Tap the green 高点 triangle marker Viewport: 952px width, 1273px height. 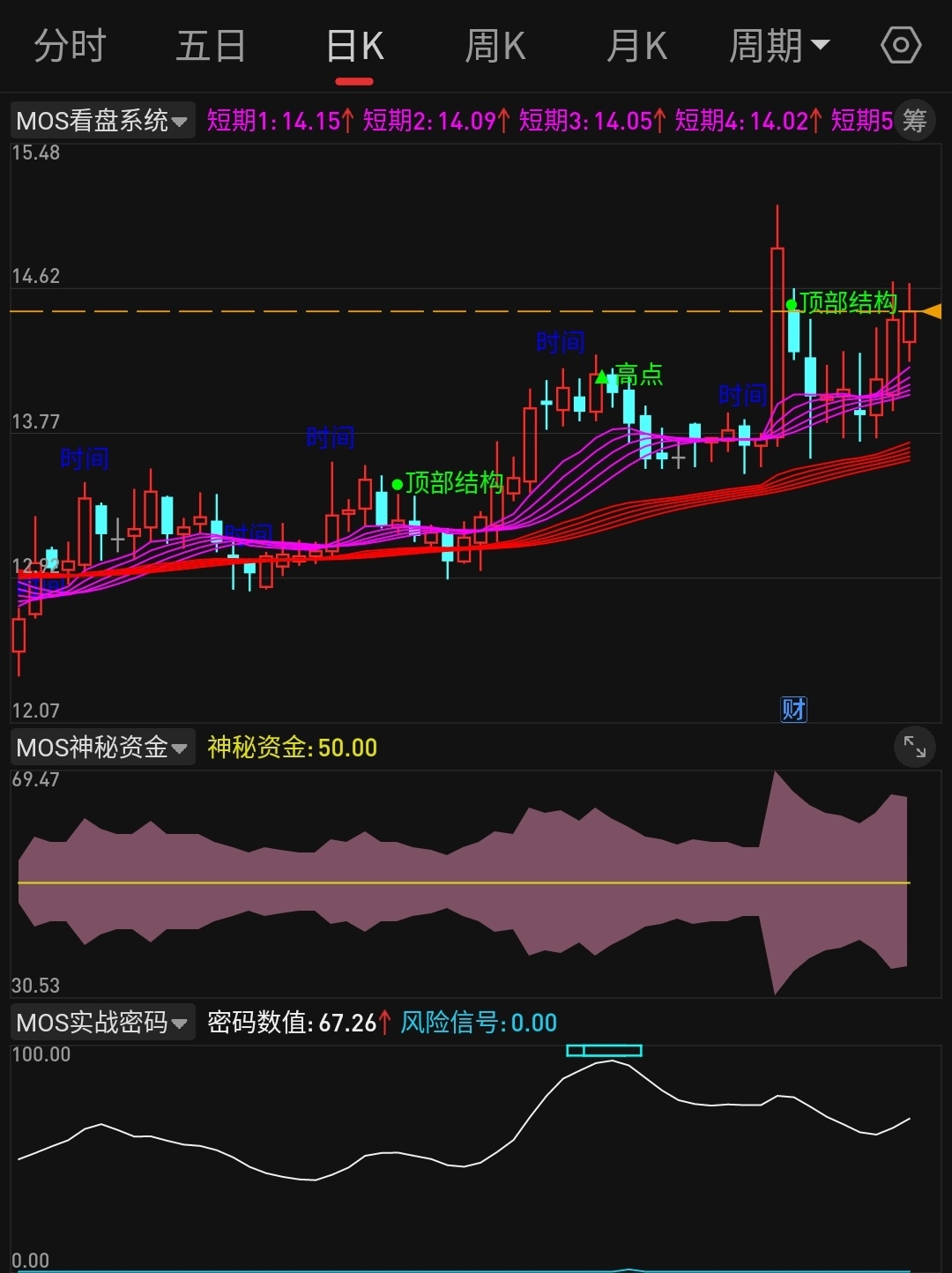[602, 377]
